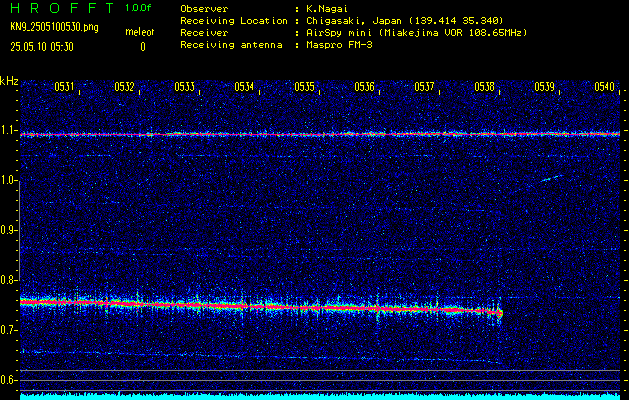This screenshot has height=400, width=629.
Task: Select Maspro FM-3 antenna text
Action: coord(339,45)
